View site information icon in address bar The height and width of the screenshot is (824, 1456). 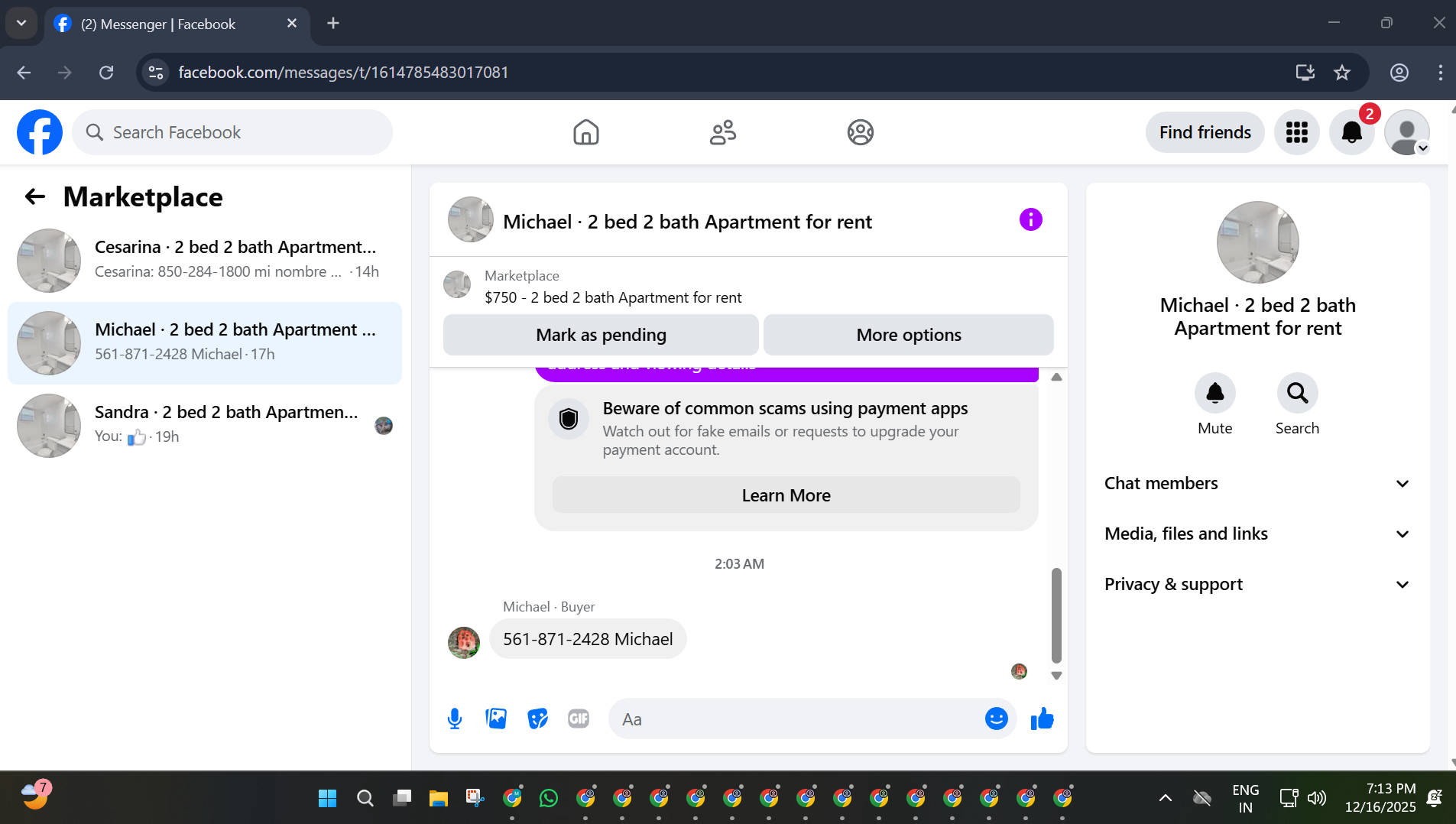pyautogui.click(x=156, y=73)
